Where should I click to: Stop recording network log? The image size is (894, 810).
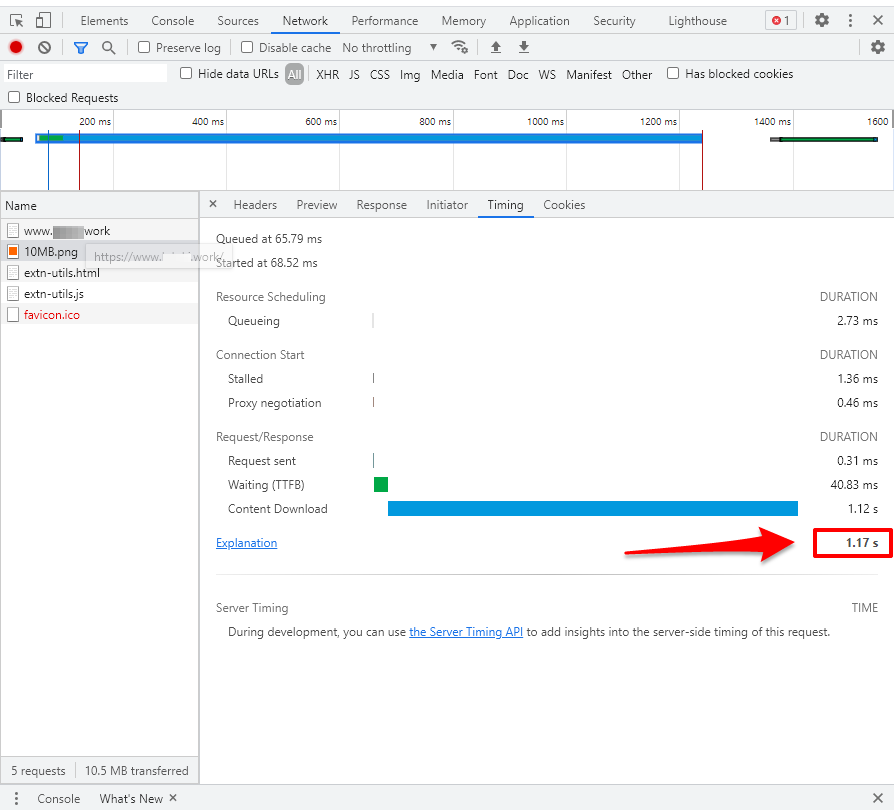tap(16, 47)
